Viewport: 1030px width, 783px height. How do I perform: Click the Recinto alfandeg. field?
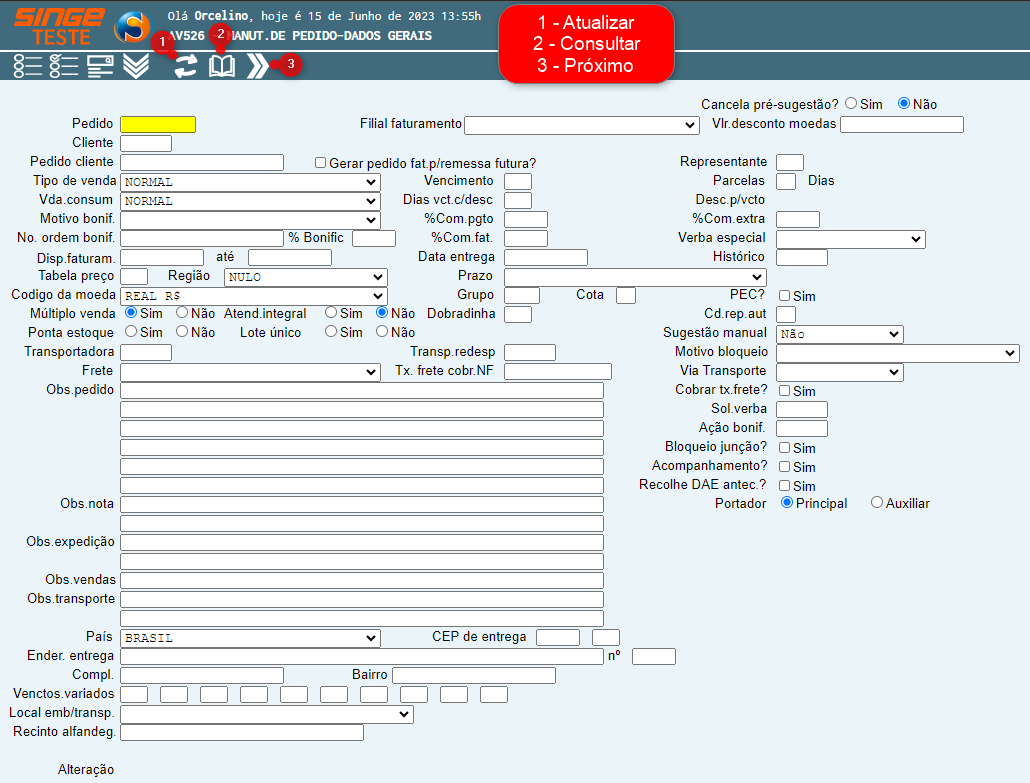[x=242, y=733]
